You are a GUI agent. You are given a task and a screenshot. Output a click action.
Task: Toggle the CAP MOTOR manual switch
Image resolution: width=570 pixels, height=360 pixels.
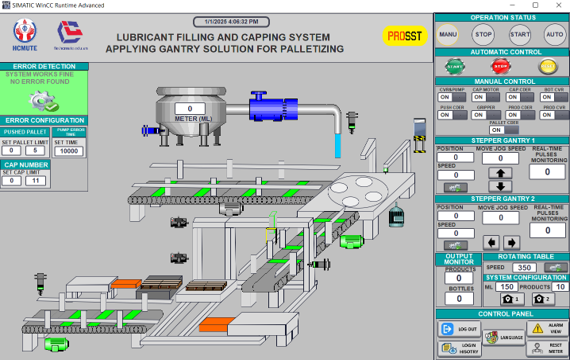pos(485,97)
